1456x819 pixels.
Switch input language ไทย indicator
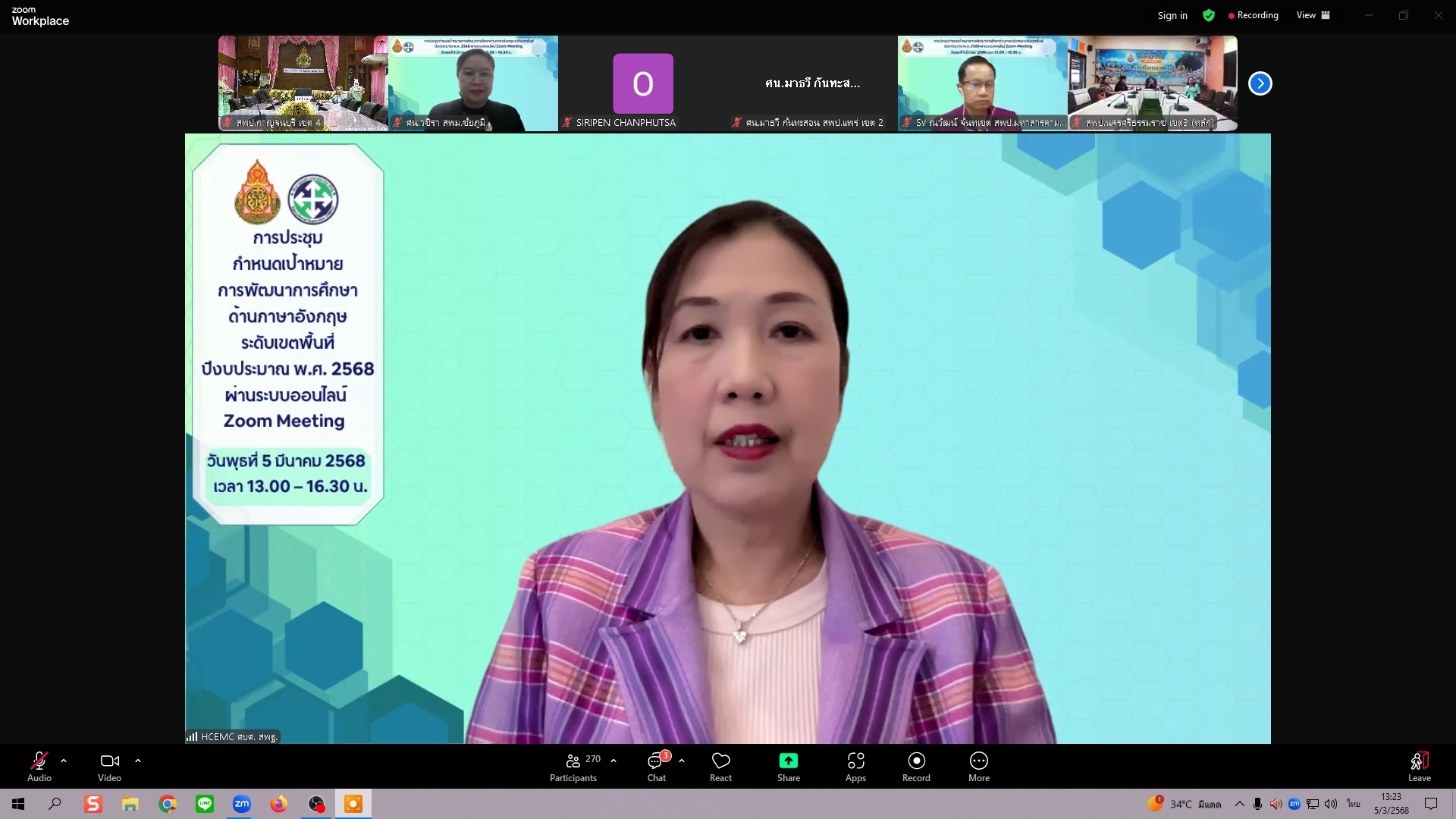tap(1353, 804)
